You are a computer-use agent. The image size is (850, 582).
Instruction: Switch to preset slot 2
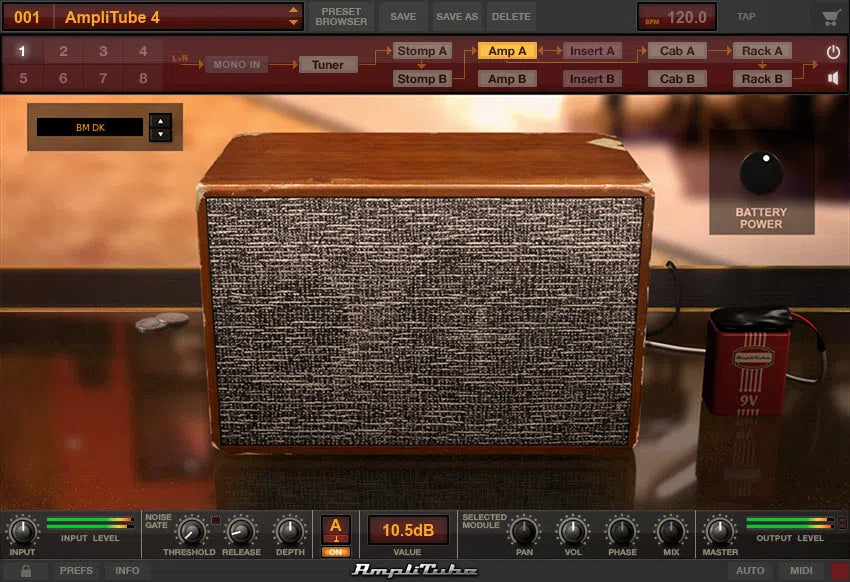pos(64,50)
